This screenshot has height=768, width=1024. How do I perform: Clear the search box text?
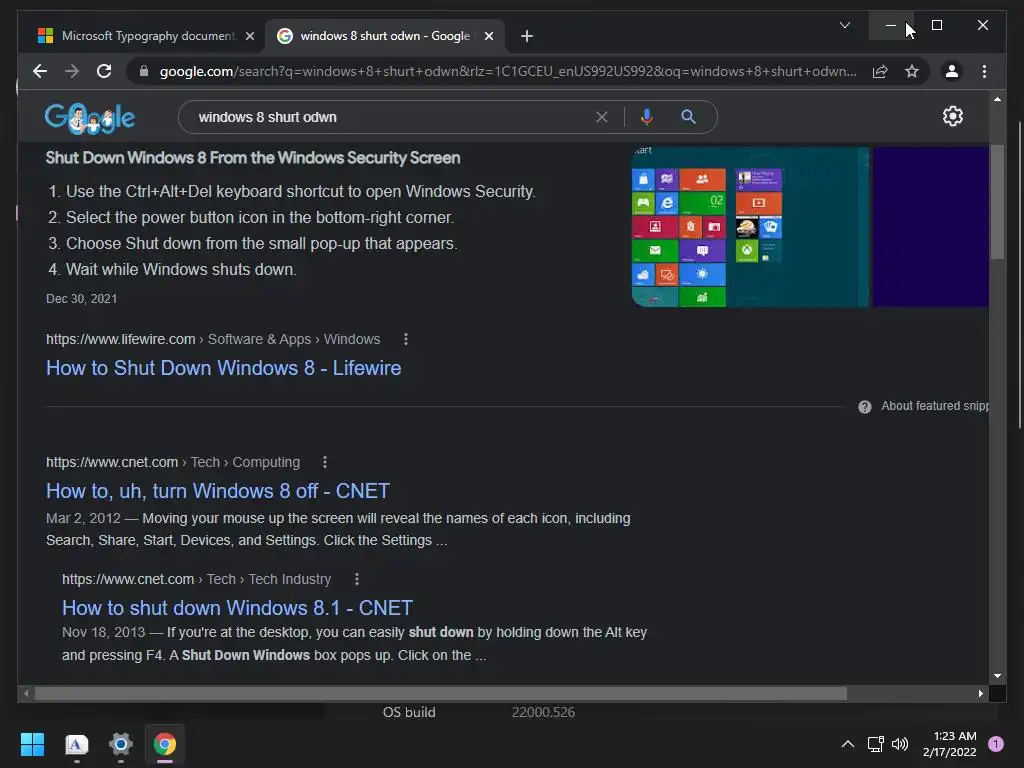(x=601, y=117)
